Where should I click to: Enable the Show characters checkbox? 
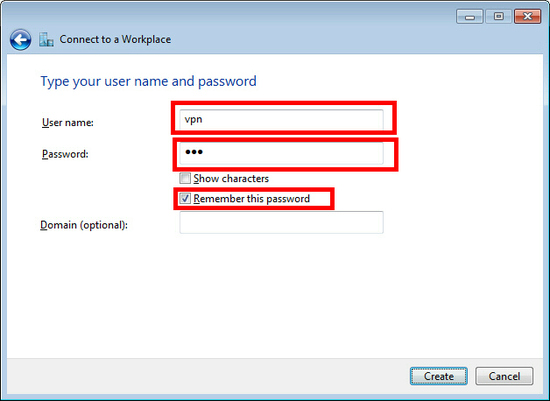(185, 178)
